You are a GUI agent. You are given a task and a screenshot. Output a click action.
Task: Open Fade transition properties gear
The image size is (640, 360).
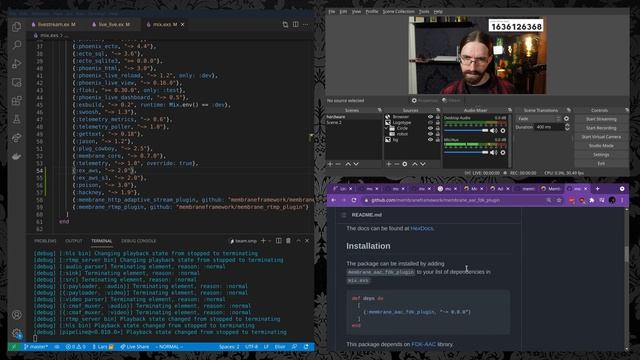566,119
